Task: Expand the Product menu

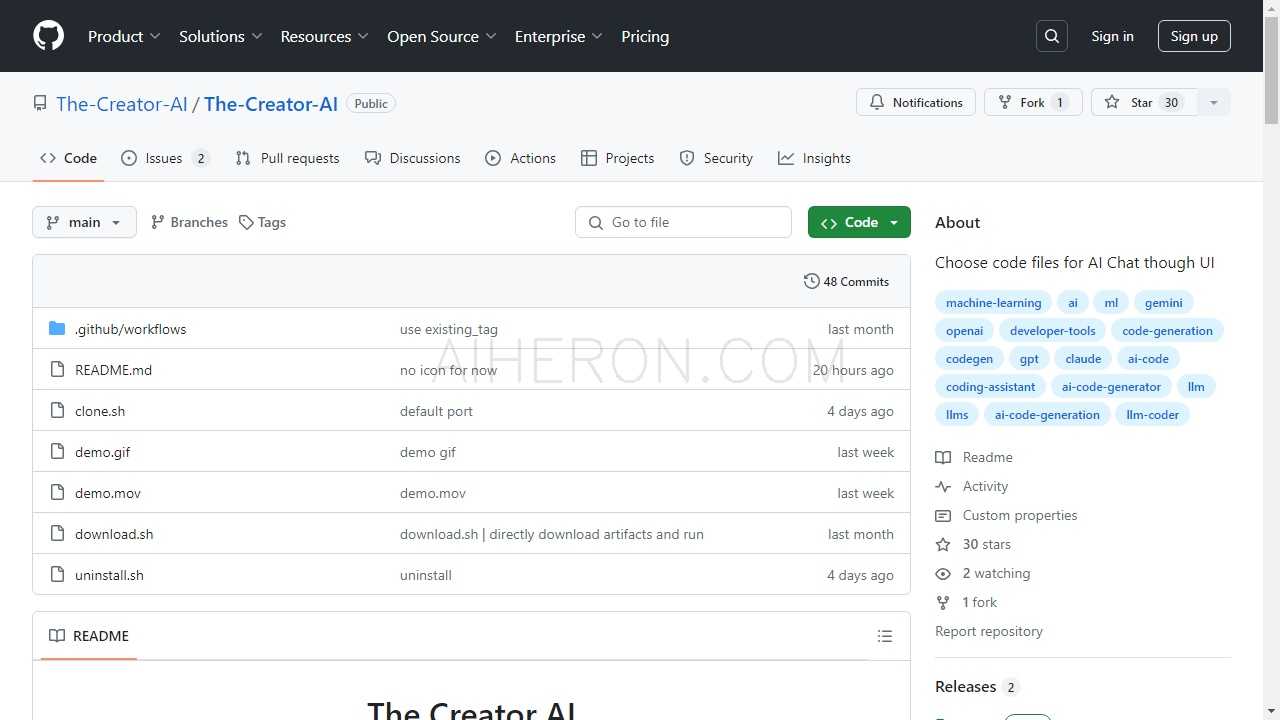Action: point(124,36)
